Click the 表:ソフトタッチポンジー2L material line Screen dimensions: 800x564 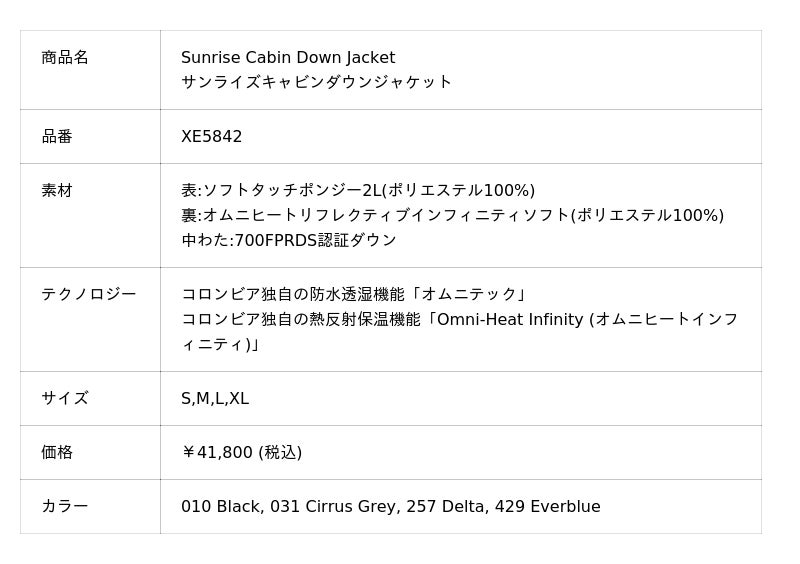pyautogui.click(x=358, y=190)
